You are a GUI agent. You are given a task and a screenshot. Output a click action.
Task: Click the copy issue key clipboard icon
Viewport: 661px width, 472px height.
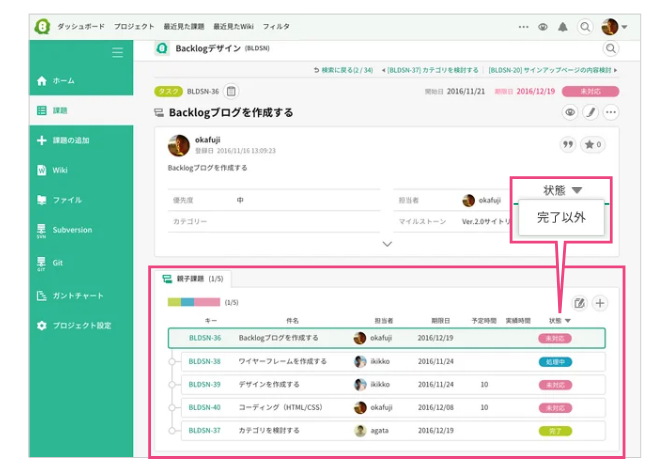pos(231,91)
